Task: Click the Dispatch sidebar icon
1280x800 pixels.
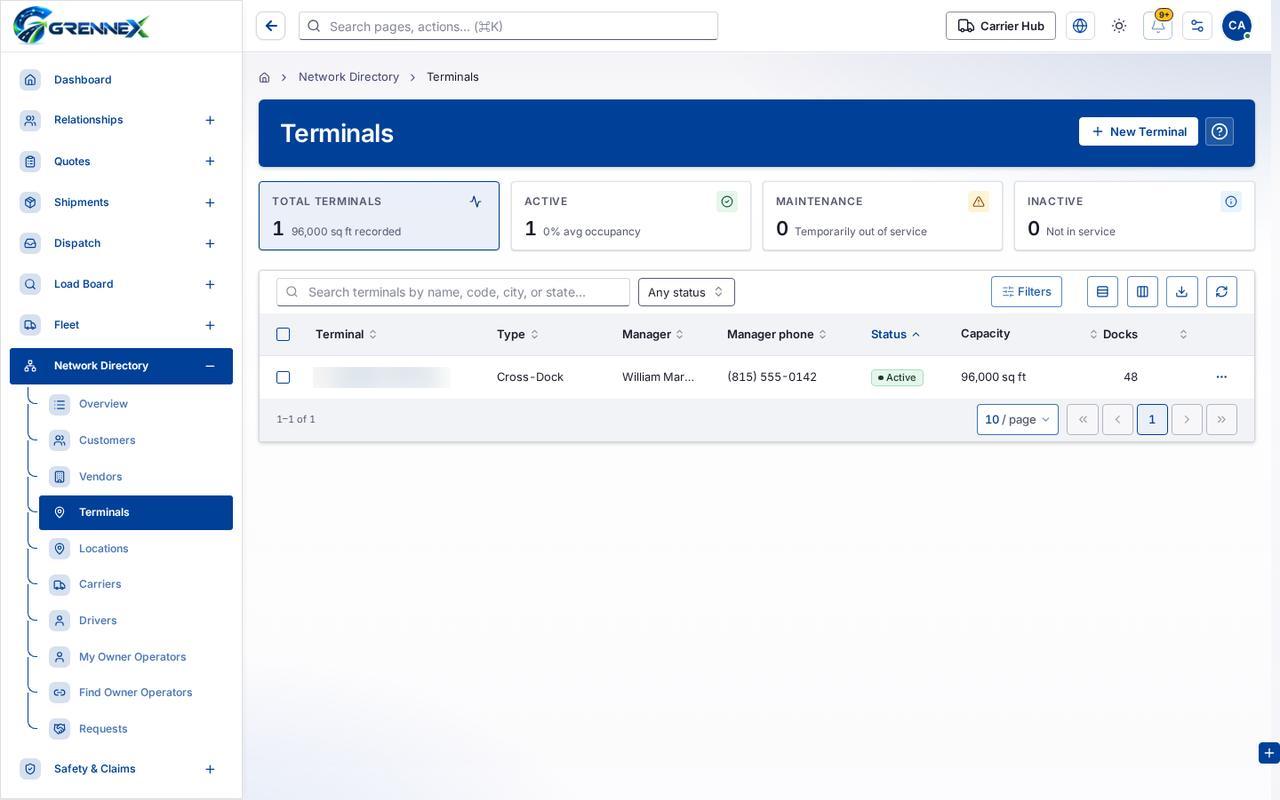Action: click(30, 243)
